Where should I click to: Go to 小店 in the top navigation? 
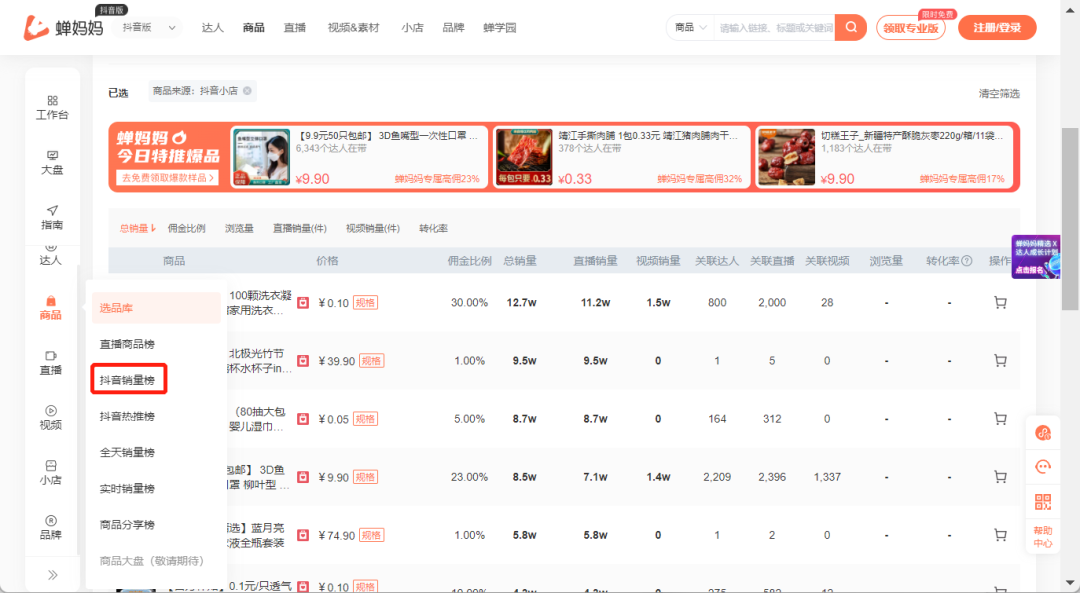coord(412,28)
